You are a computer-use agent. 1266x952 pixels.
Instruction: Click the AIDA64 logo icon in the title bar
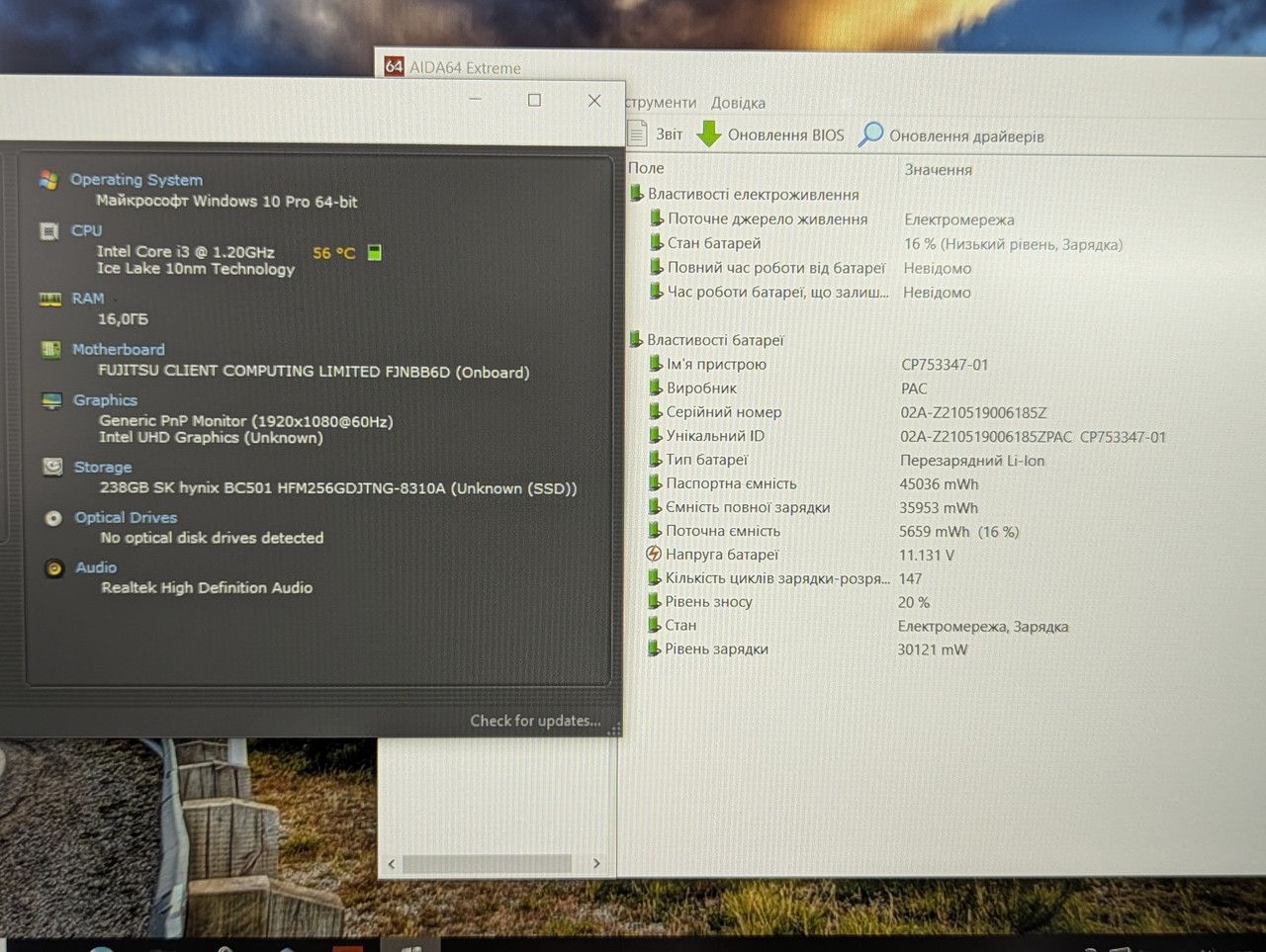(395, 66)
